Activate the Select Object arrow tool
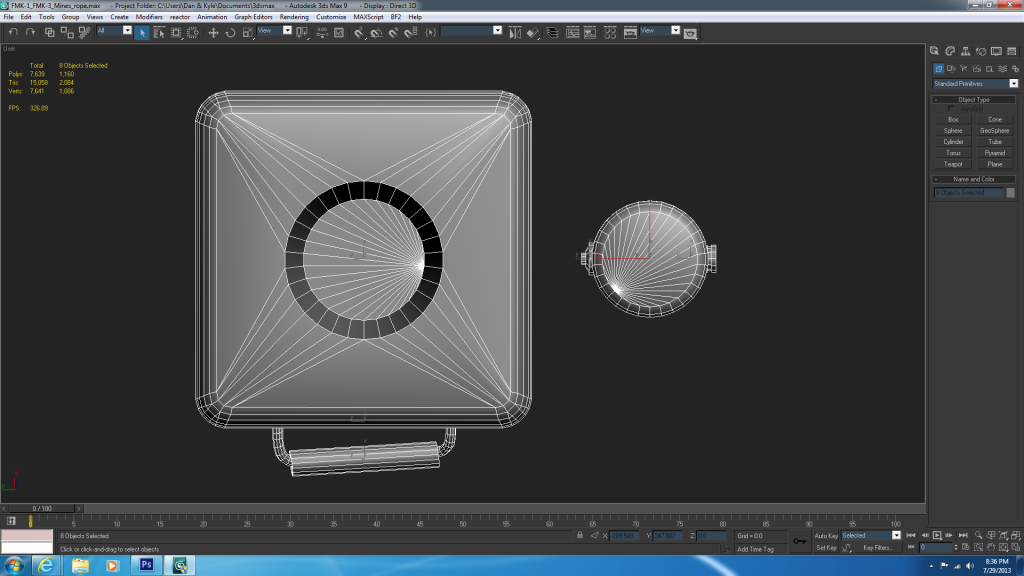Image resolution: width=1024 pixels, height=576 pixels. pos(142,32)
